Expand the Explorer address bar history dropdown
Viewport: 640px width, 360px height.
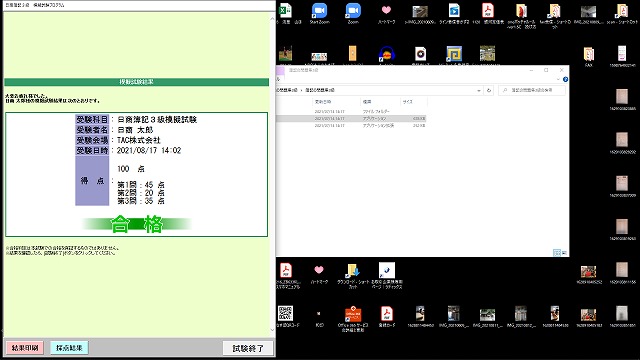point(479,90)
